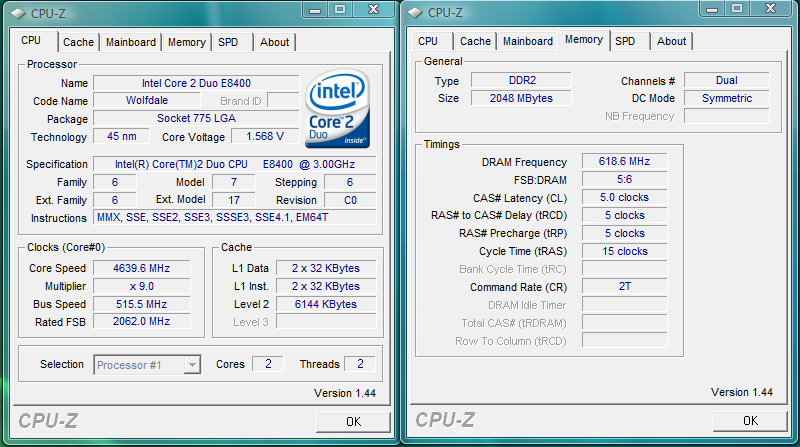Image resolution: width=800 pixels, height=447 pixels.
Task: Close the left CPU-Z window
Action: [374, 9]
